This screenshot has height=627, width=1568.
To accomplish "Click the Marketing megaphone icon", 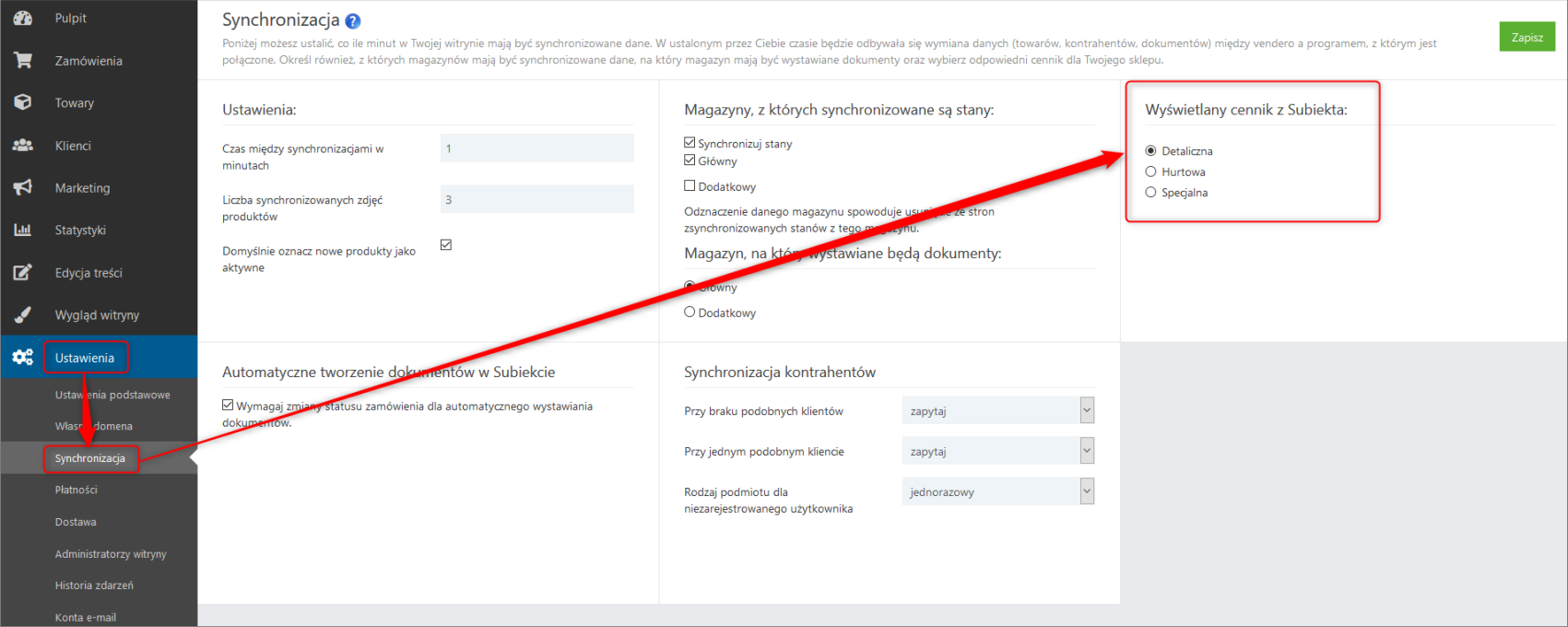I will [23, 187].
